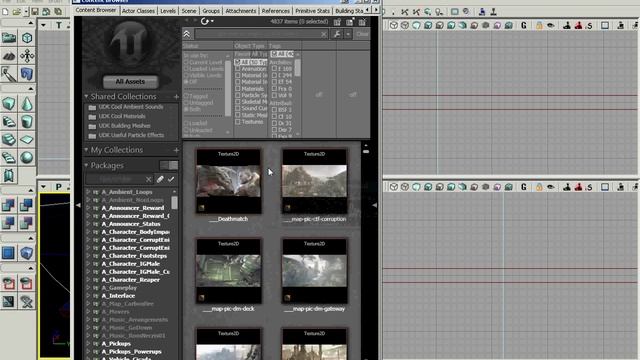
Task: Open UDK Cool Materials collection
Action: (122, 116)
